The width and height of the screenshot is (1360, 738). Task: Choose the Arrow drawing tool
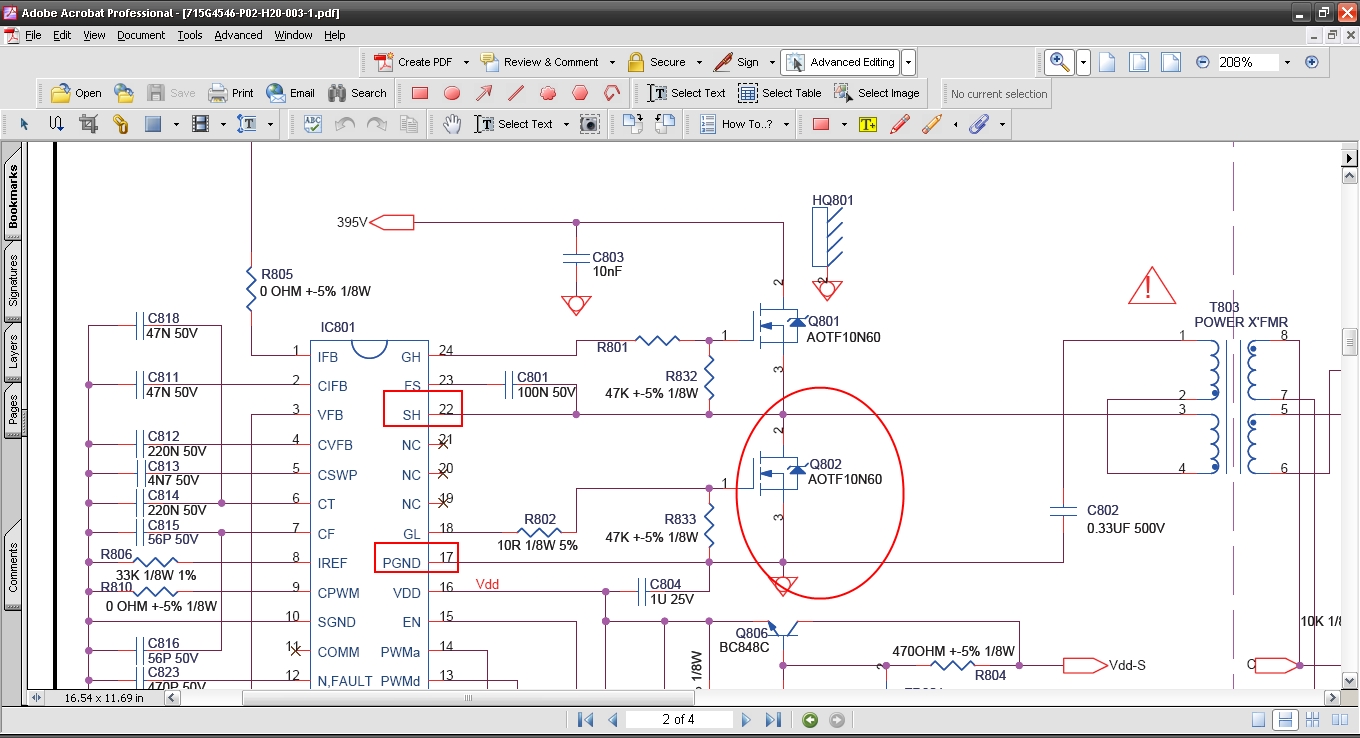484,93
